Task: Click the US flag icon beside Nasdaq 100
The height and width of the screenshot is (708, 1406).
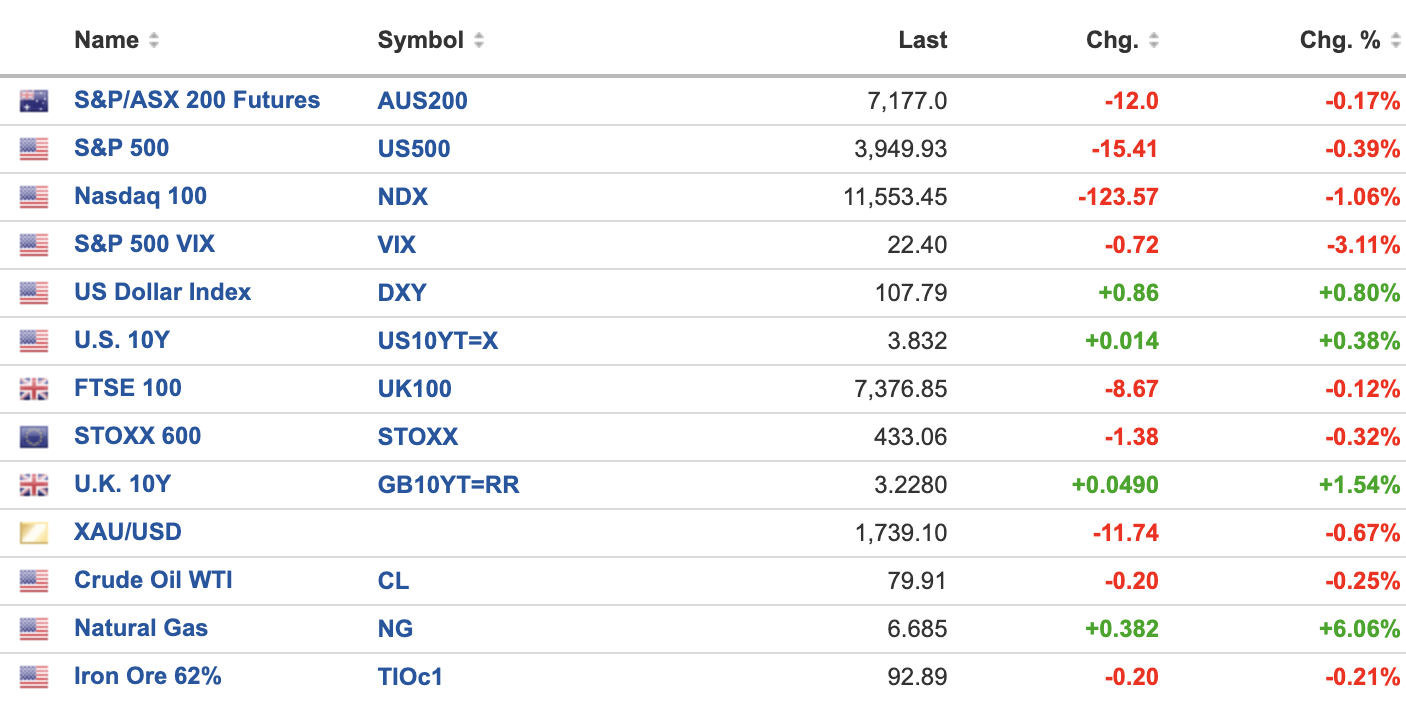Action: click(x=33, y=197)
